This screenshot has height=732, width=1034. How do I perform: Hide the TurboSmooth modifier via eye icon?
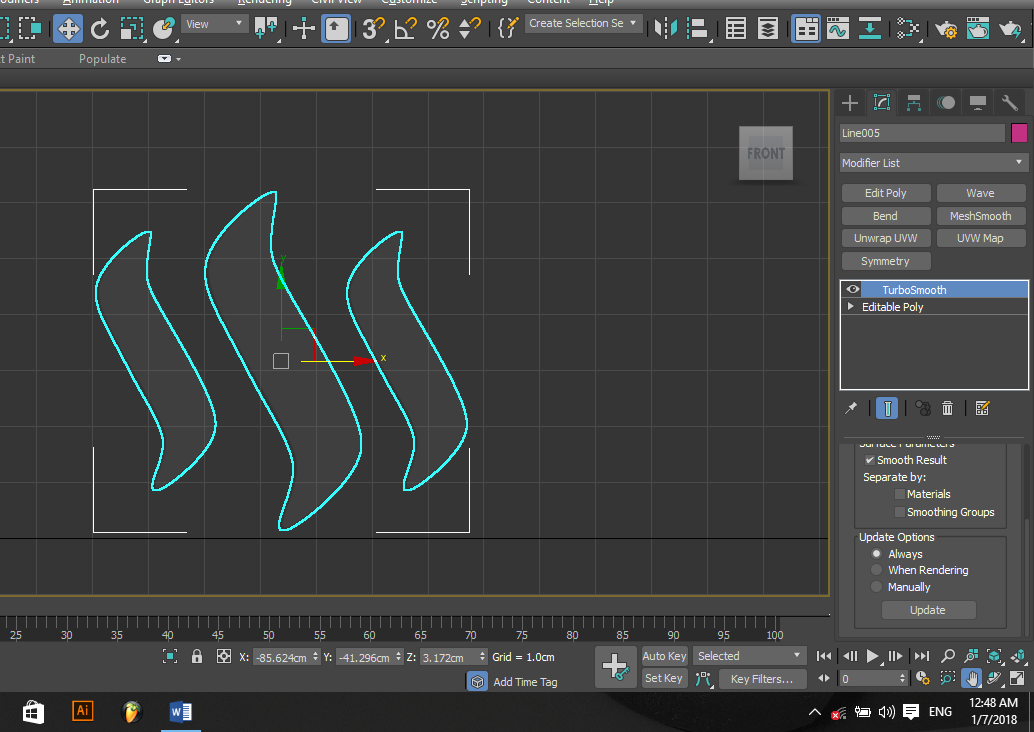853,289
